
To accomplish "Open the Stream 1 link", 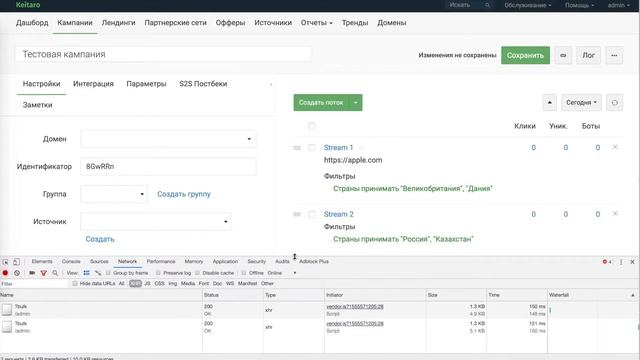I will point(338,148).
